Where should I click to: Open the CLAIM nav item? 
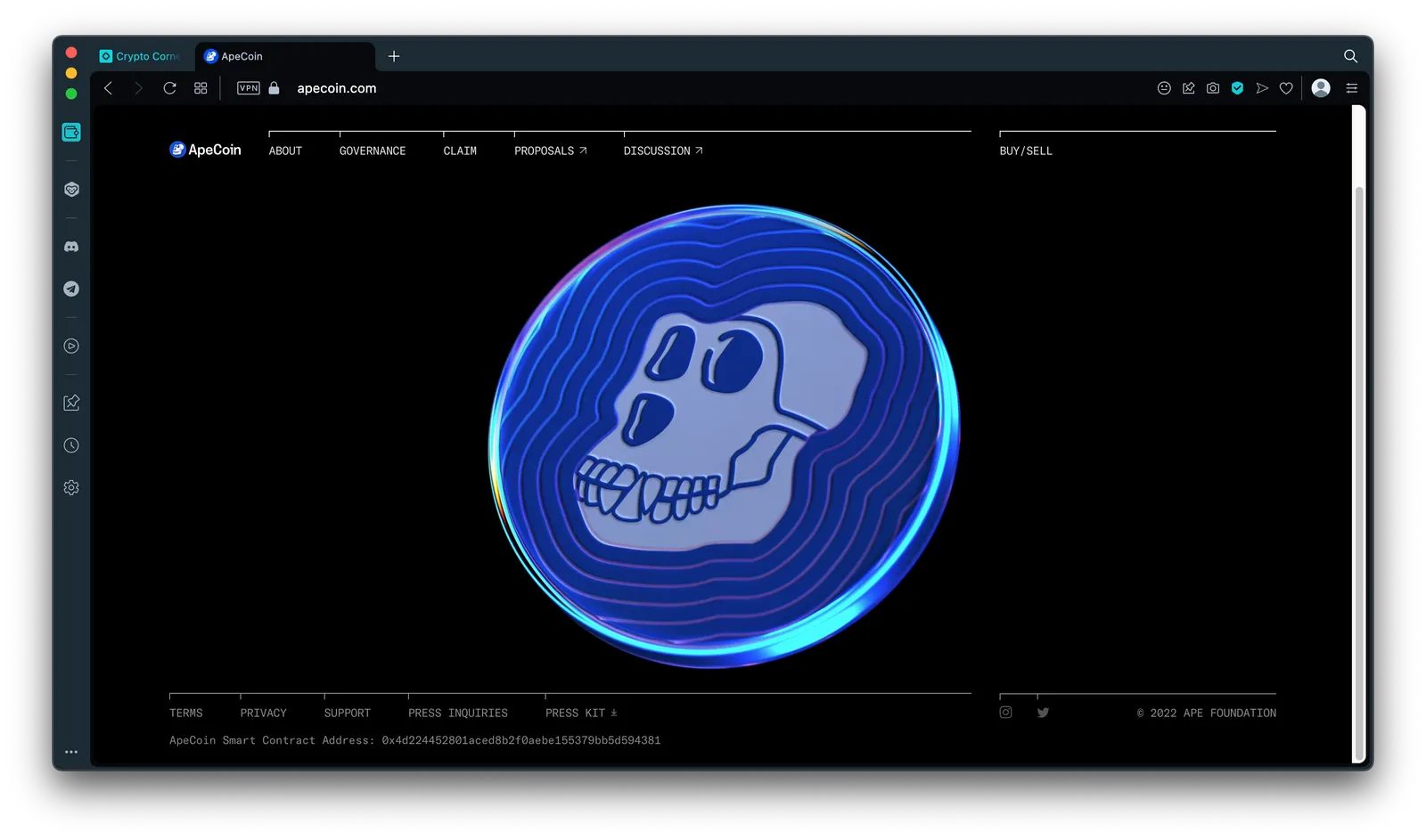tap(460, 151)
